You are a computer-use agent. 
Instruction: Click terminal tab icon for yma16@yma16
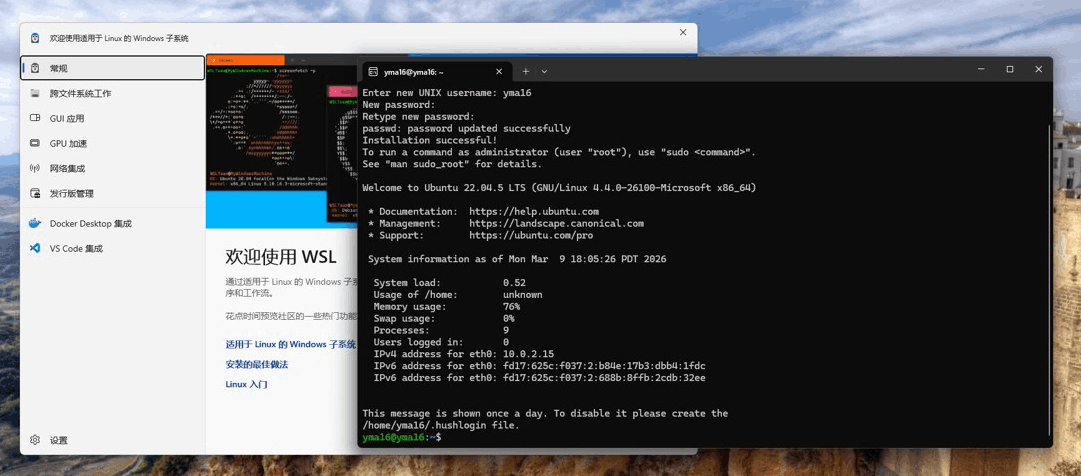tap(373, 71)
